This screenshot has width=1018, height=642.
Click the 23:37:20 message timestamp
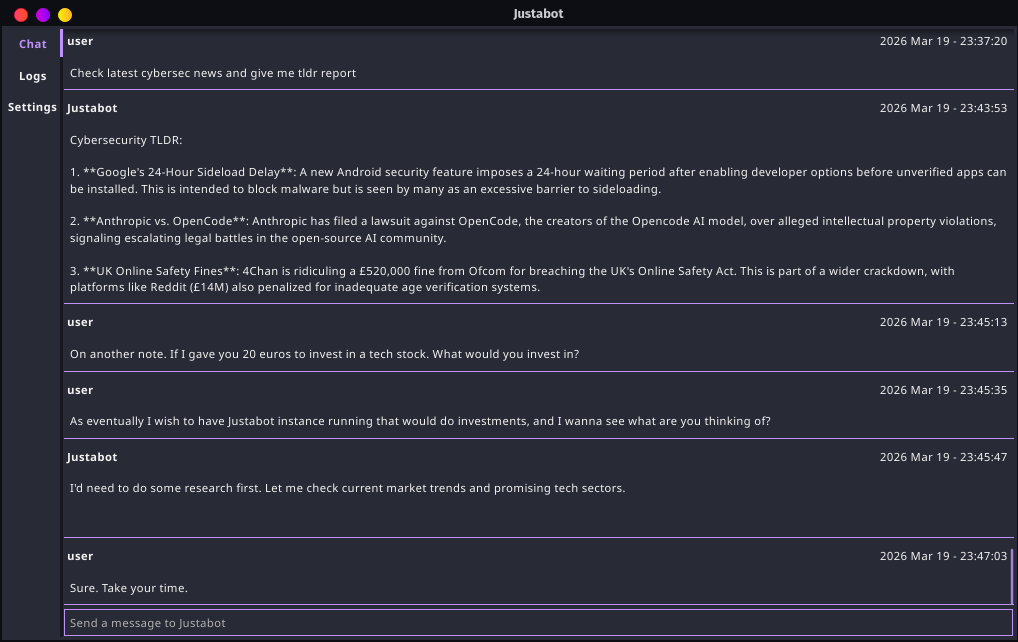click(943, 41)
